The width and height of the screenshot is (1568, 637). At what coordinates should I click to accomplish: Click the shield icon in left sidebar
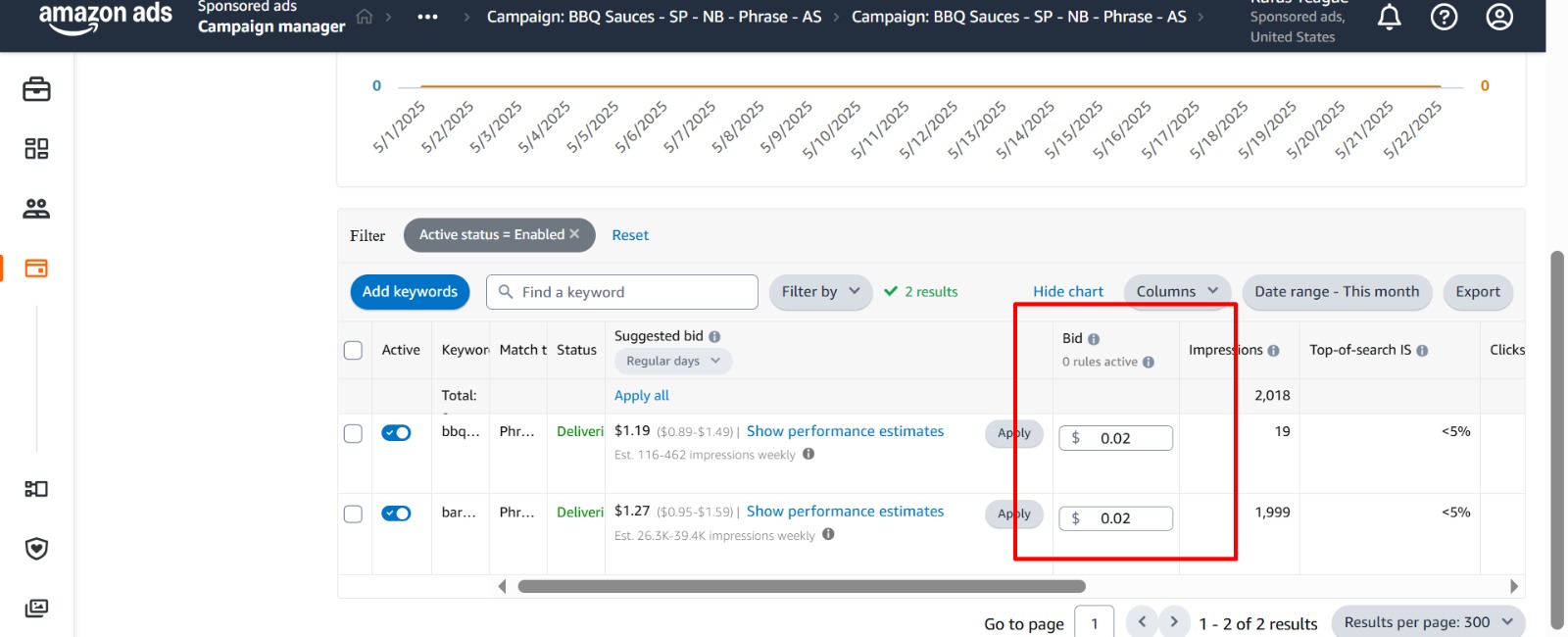coord(36,549)
